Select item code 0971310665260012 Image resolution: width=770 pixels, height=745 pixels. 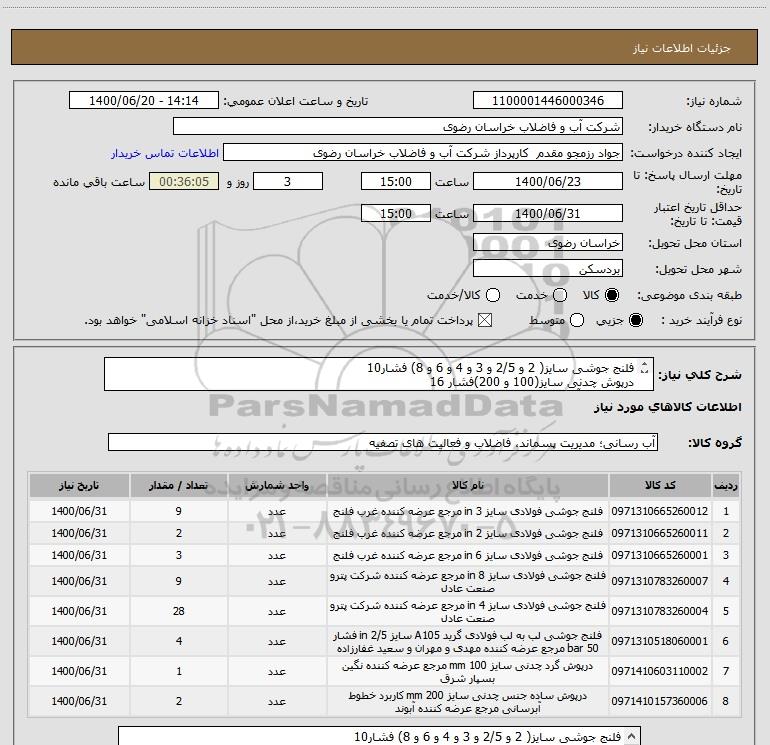660,511
